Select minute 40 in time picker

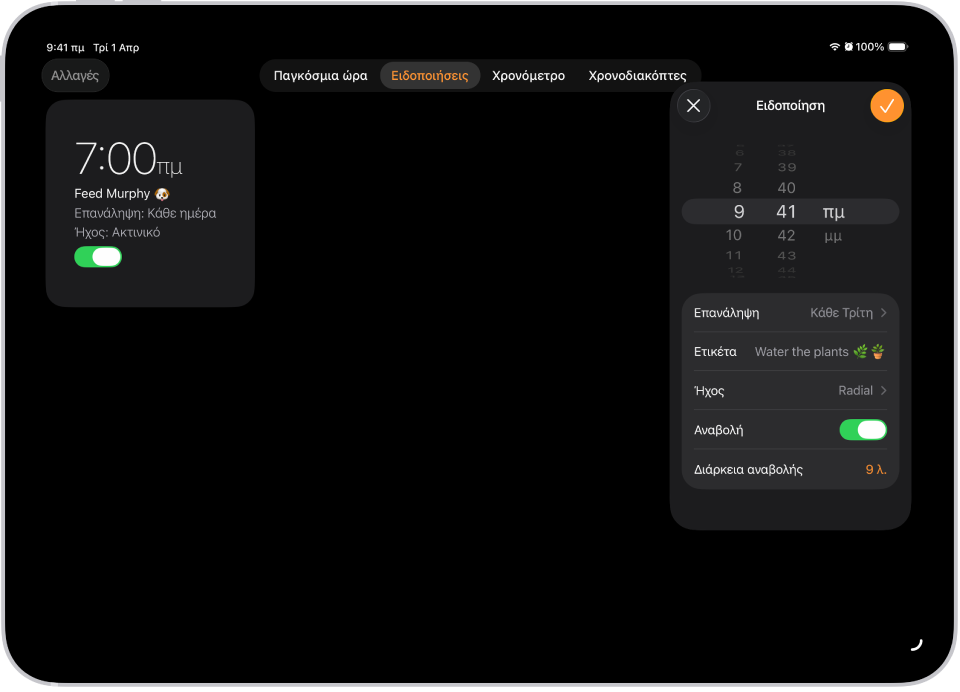click(x=786, y=188)
